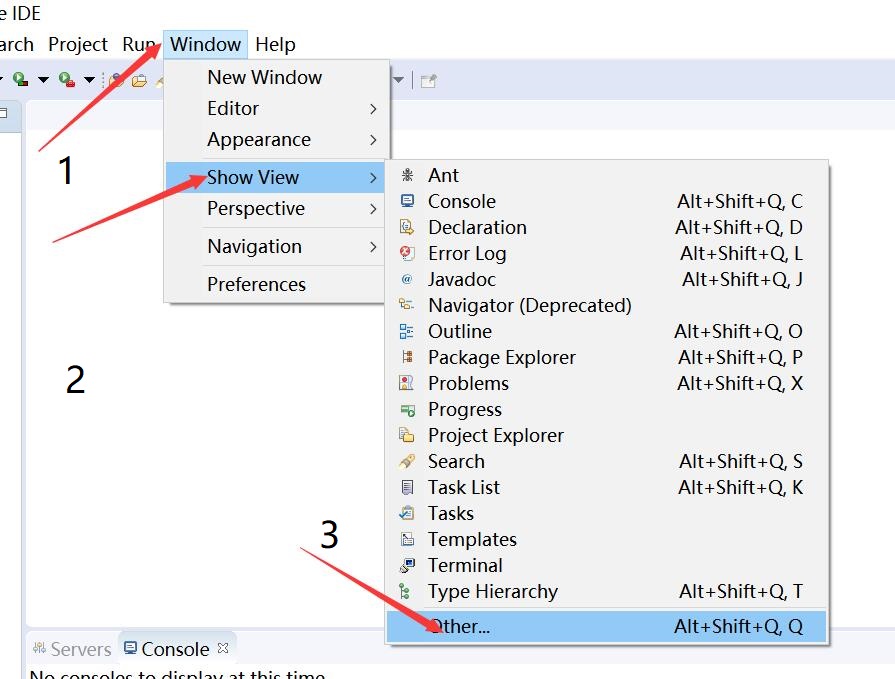Image resolution: width=895 pixels, height=679 pixels.
Task: Open Preferences from the Window menu
Action: (x=276, y=284)
